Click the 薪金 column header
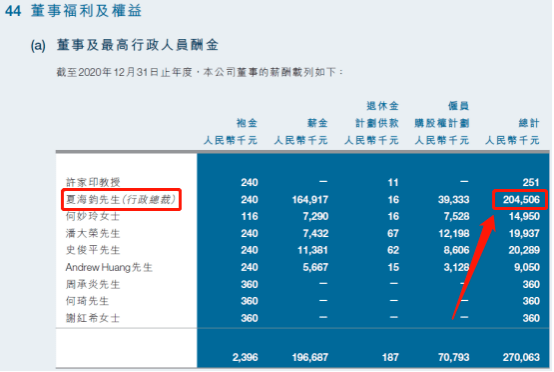The height and width of the screenshot is (372, 554). tap(317, 123)
